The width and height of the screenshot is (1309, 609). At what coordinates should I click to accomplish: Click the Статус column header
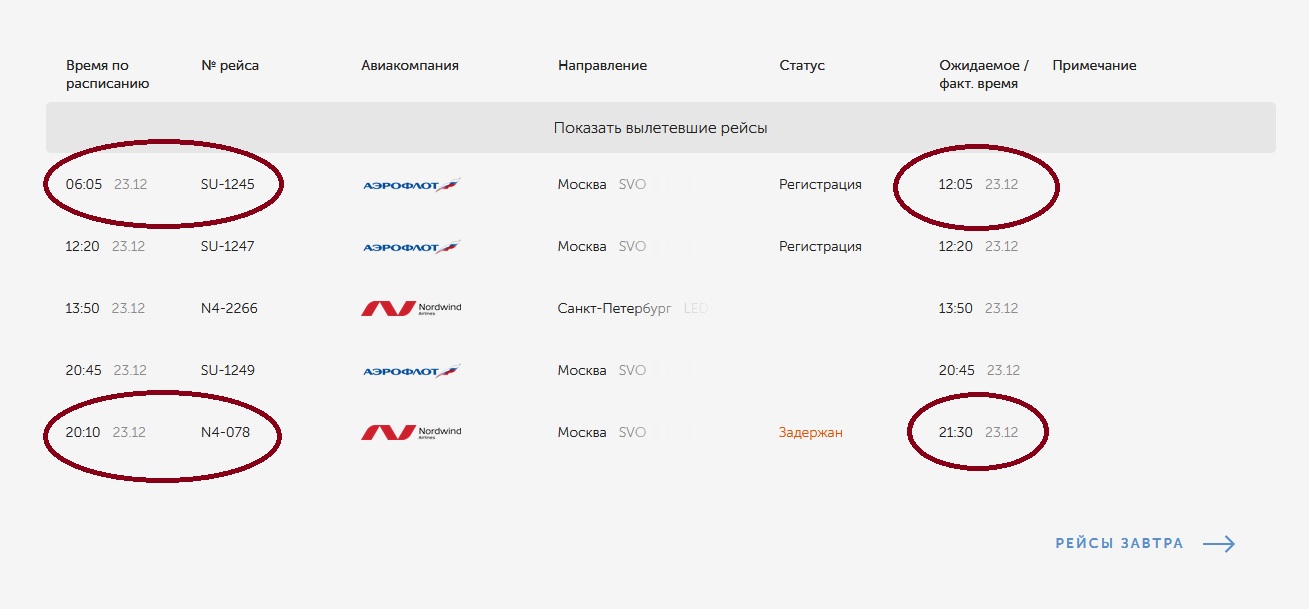802,66
